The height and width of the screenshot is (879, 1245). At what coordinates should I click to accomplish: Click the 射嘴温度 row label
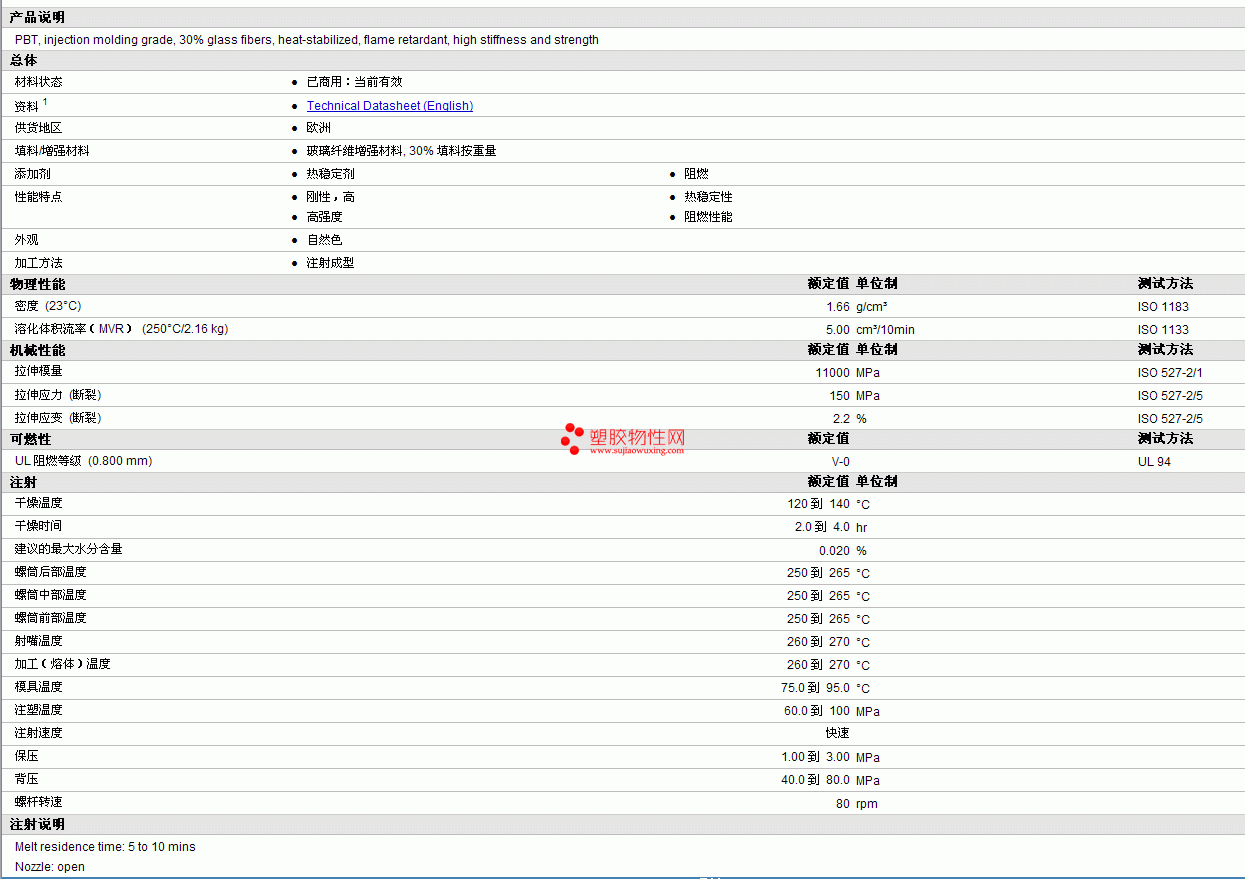pyautogui.click(x=38, y=641)
